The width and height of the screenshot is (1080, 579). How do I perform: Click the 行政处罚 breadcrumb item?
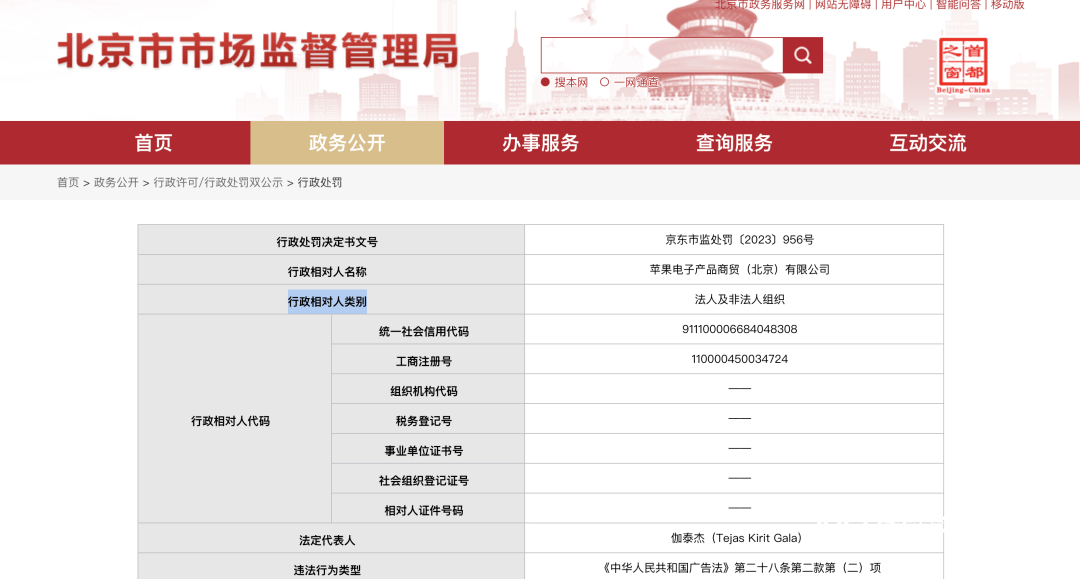[320, 182]
